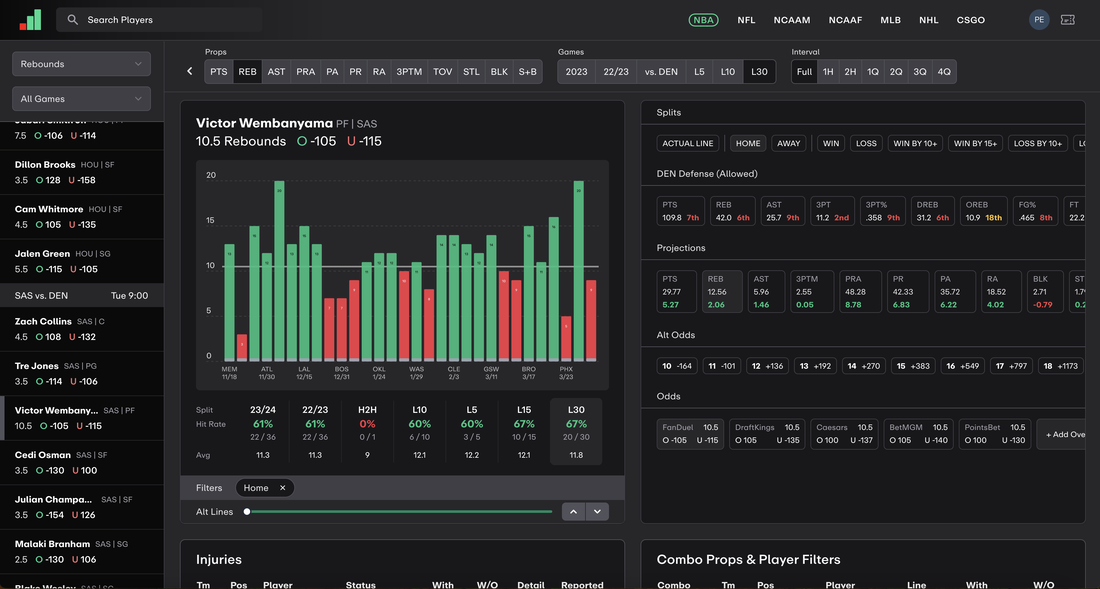Open the All Games dropdown
The height and width of the screenshot is (589, 1100).
click(81, 99)
